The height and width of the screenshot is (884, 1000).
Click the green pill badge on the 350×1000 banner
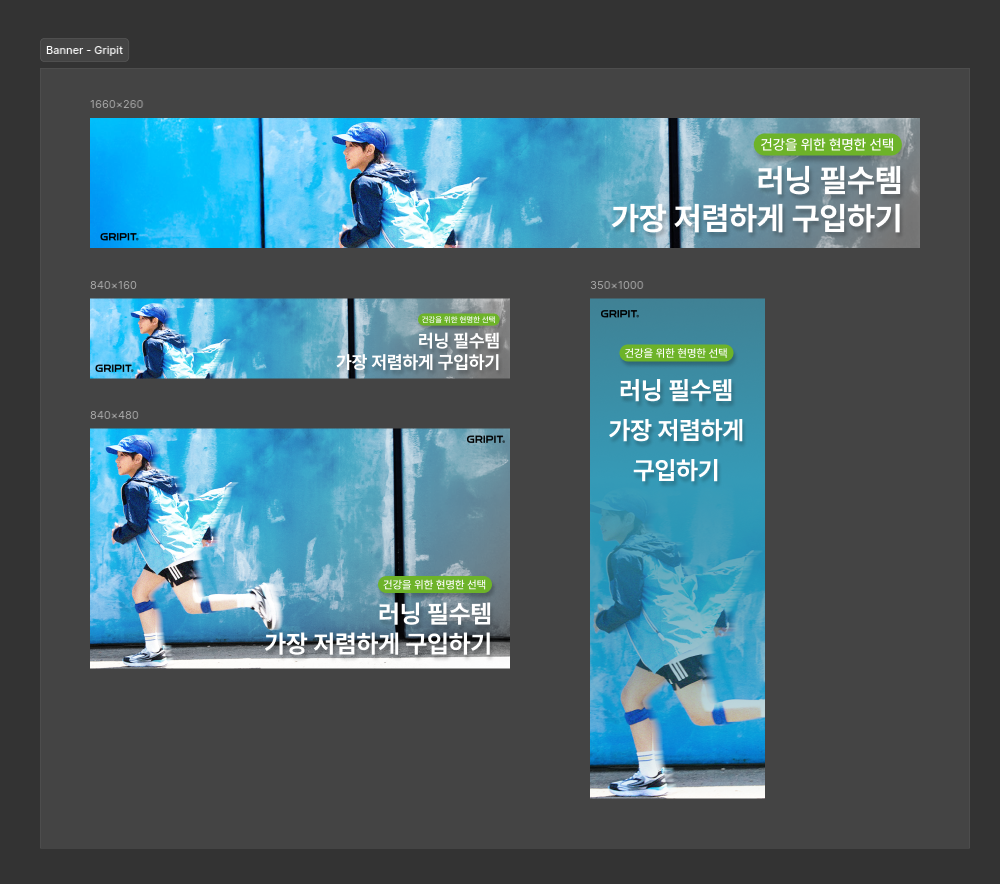pos(677,353)
